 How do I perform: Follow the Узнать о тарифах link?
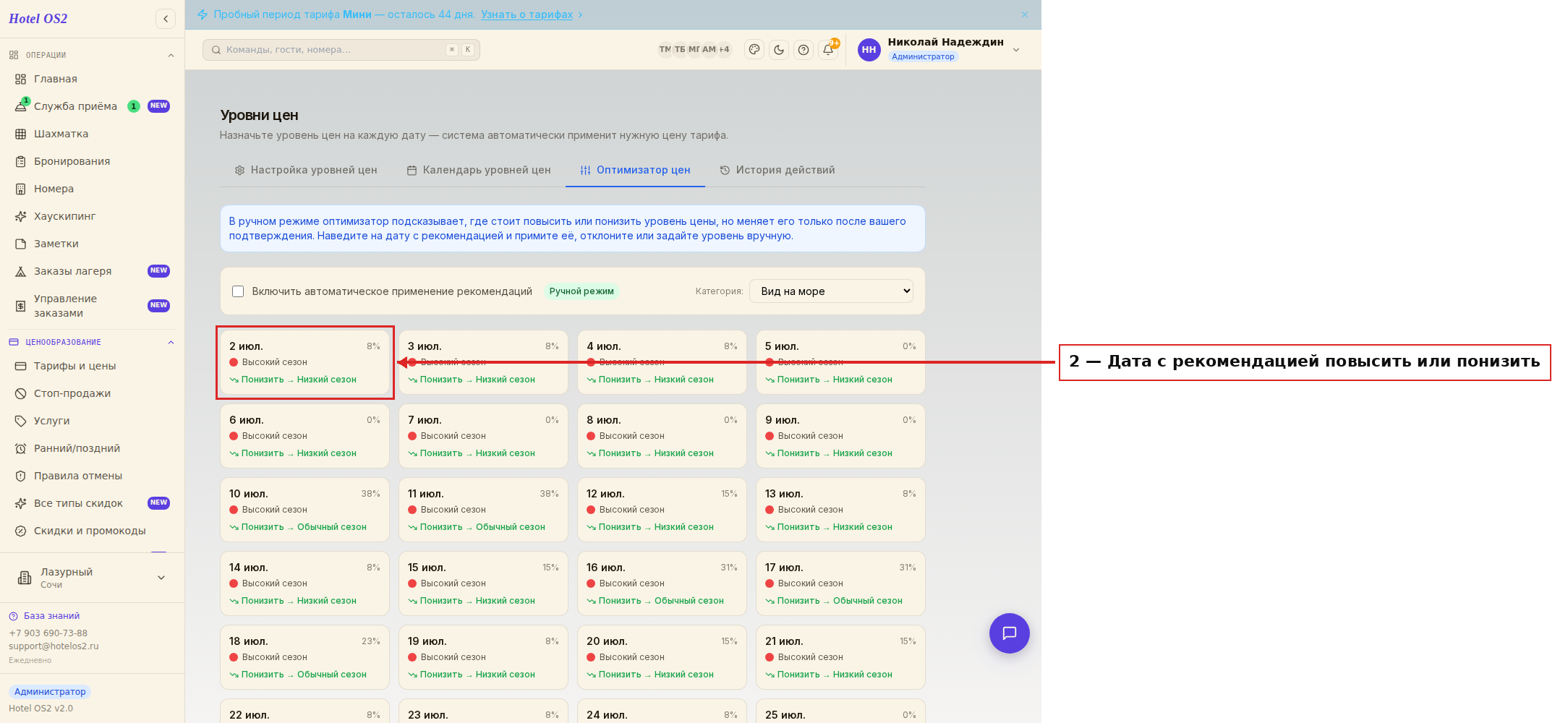(527, 14)
